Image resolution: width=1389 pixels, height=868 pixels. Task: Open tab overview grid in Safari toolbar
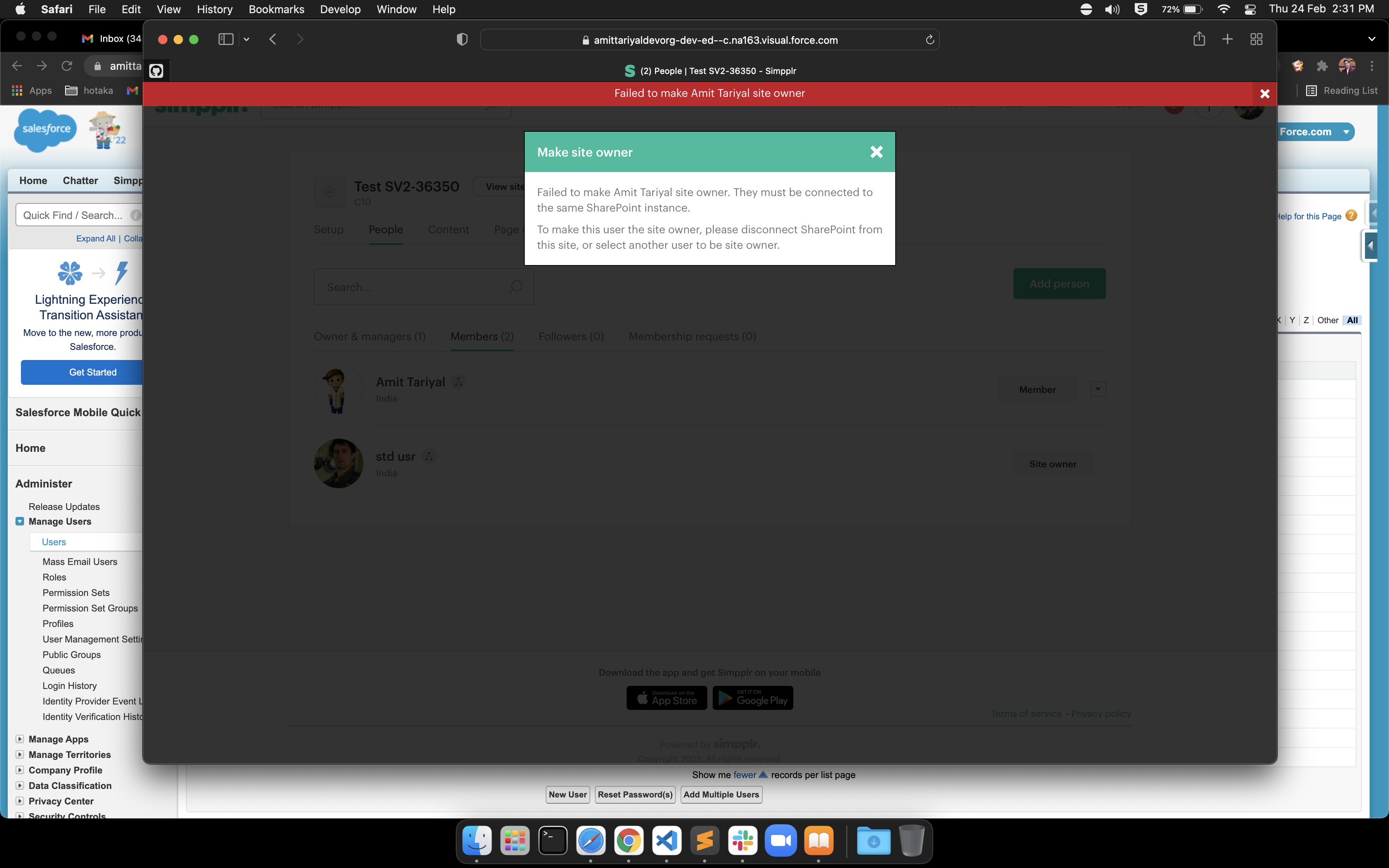click(1256, 39)
